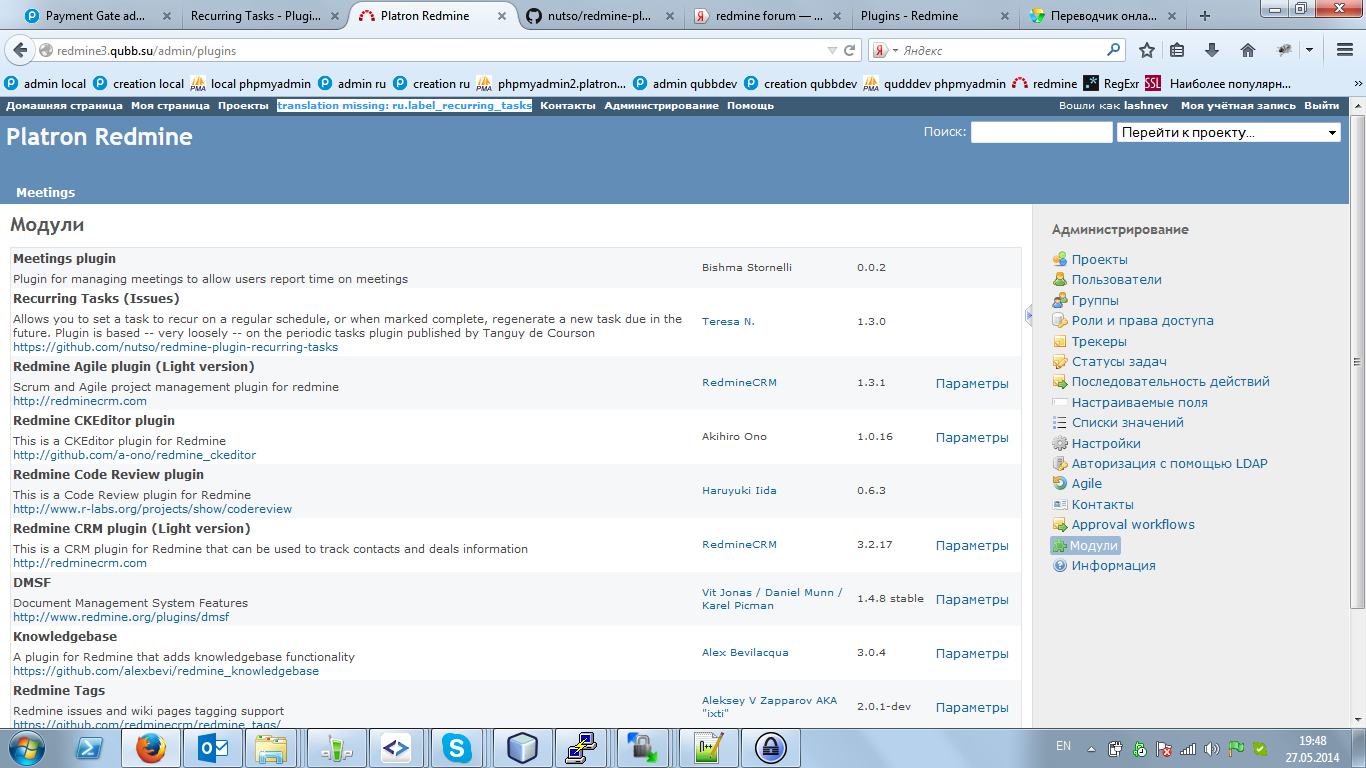Click Выйти logout link
Image resolution: width=1366 pixels, height=768 pixels.
[x=1322, y=106]
